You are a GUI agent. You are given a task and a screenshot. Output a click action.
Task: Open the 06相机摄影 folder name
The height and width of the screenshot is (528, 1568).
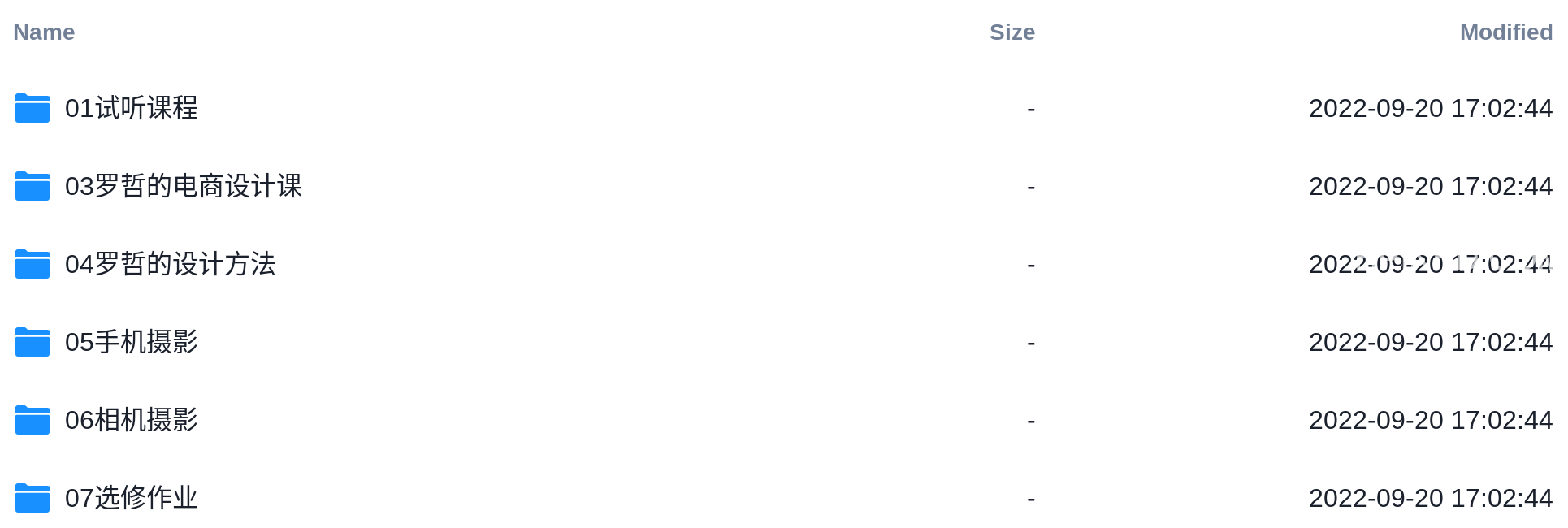[132, 420]
